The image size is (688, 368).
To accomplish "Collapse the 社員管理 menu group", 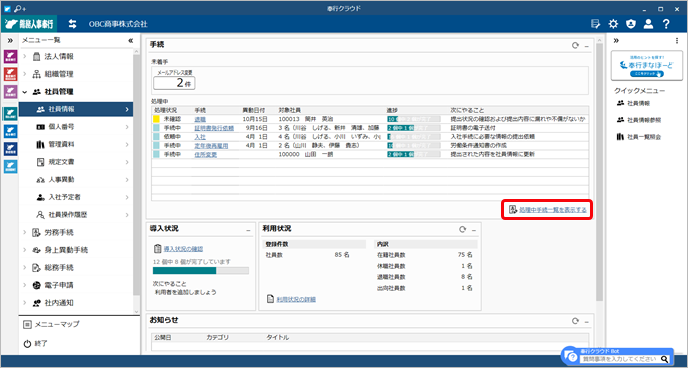I will coord(25,92).
